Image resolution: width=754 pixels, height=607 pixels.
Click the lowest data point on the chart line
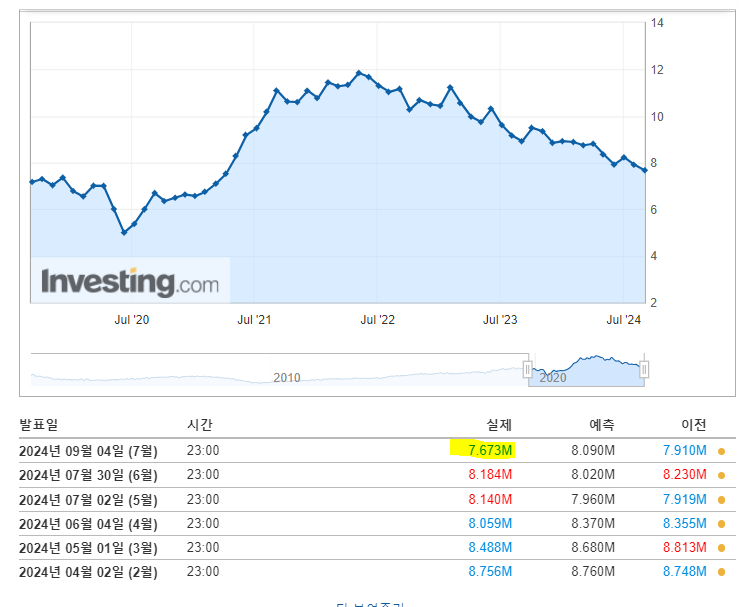pyautogui.click(x=124, y=232)
